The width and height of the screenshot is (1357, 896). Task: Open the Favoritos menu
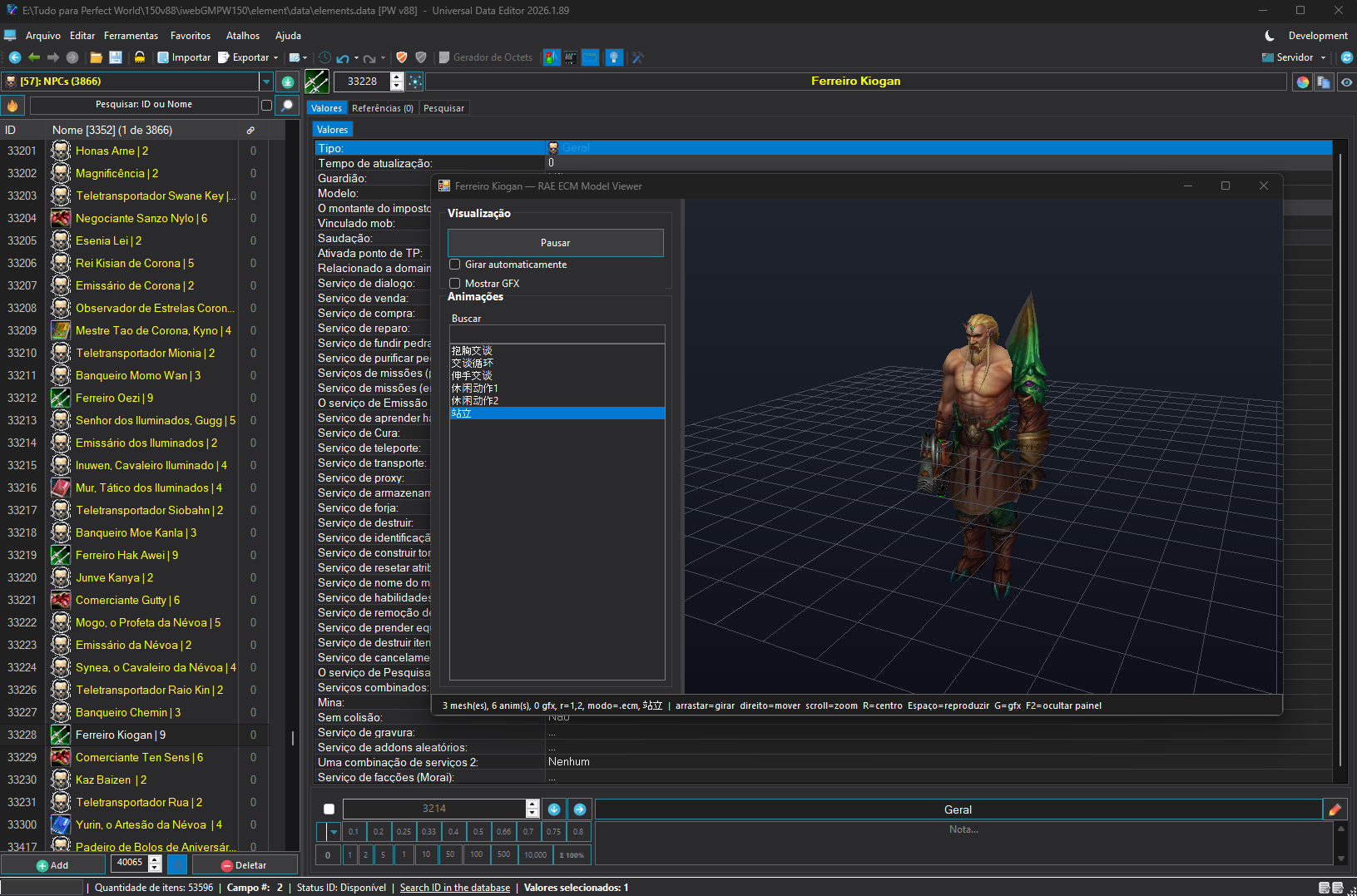pos(191,36)
